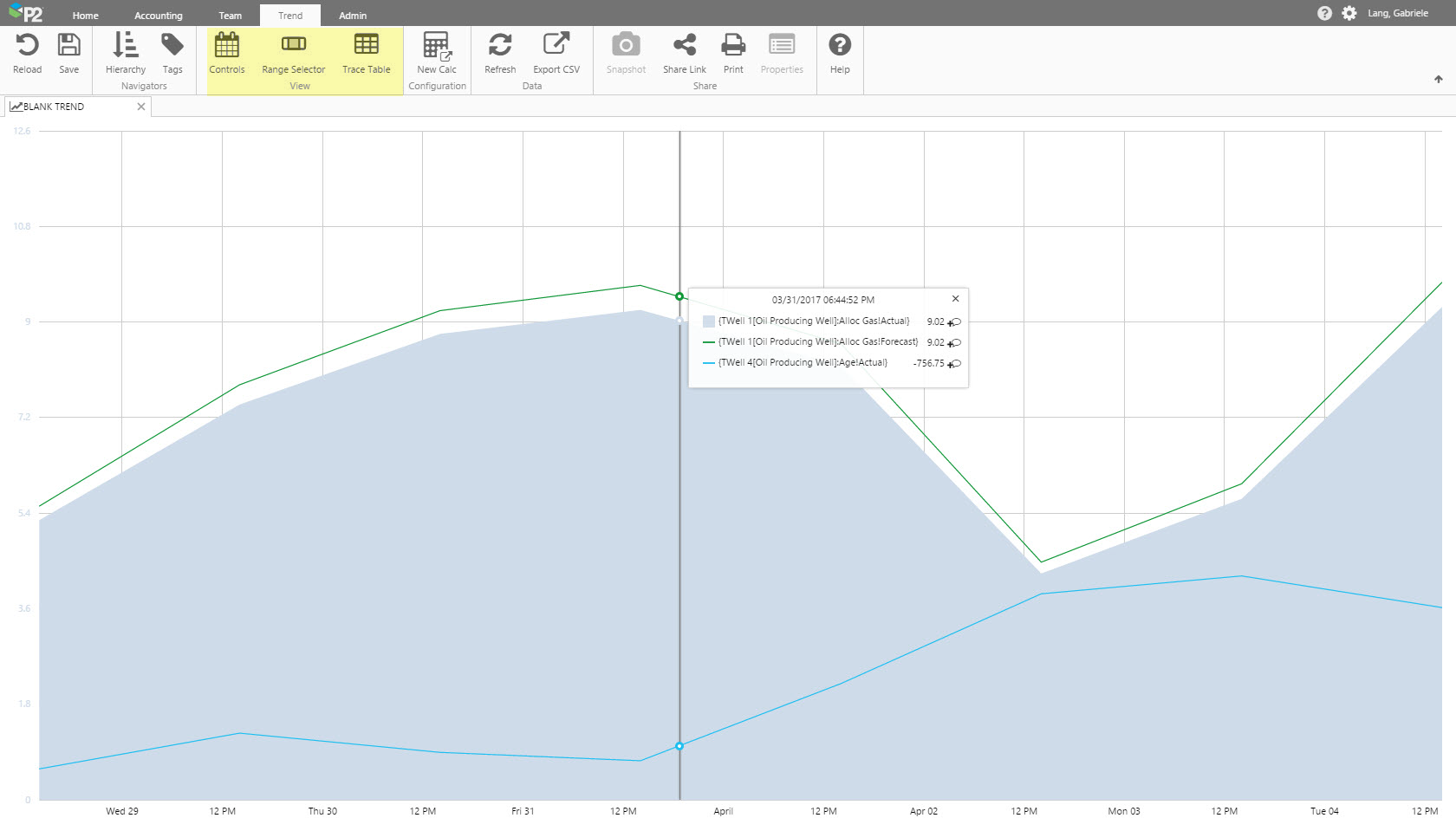Print the trend
1456x818 pixels.
coord(733,45)
